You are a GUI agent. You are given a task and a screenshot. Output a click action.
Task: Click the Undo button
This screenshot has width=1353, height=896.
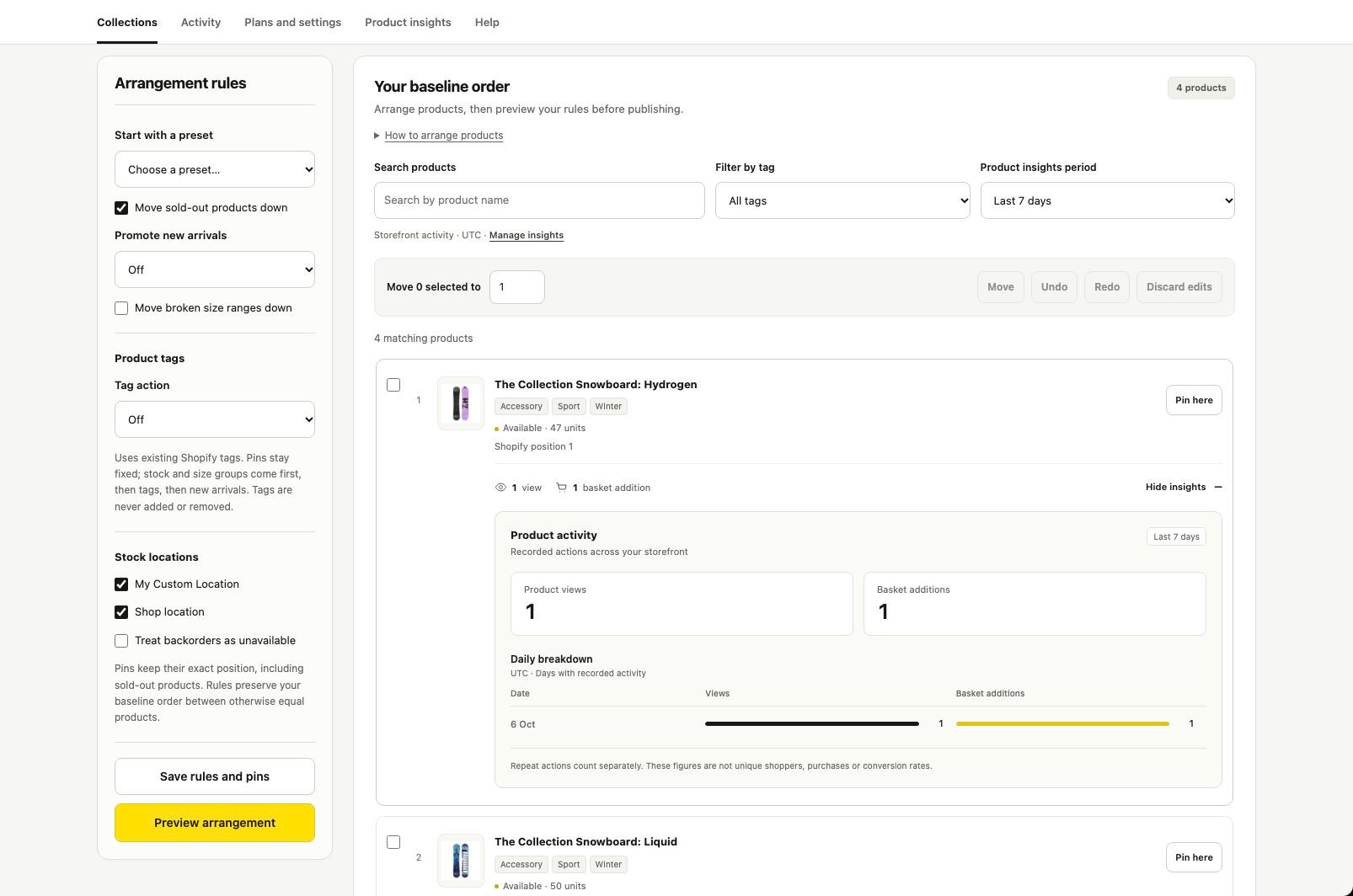[x=1054, y=287]
